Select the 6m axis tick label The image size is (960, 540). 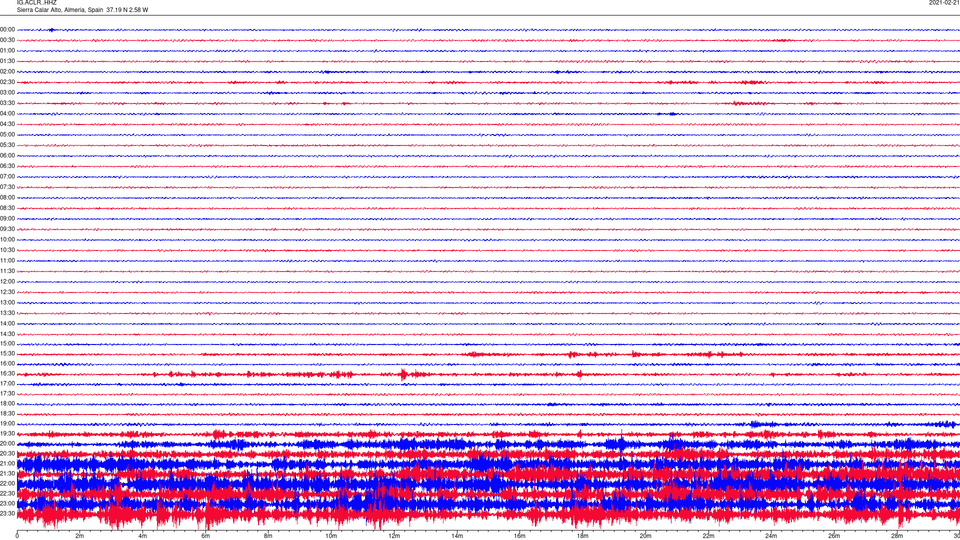coord(206,536)
